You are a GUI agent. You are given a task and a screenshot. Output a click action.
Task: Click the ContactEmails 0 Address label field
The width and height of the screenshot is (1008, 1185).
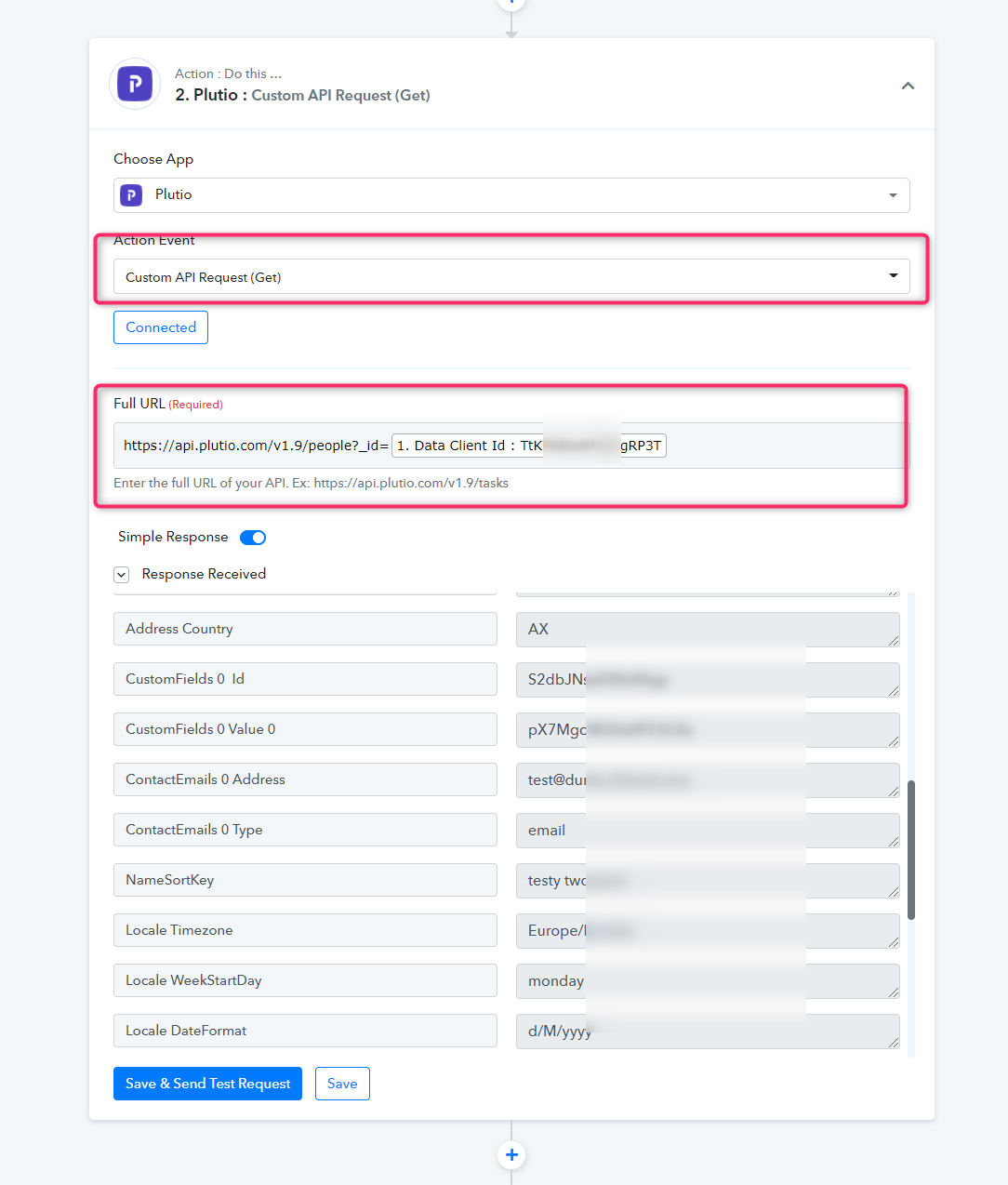click(x=305, y=779)
